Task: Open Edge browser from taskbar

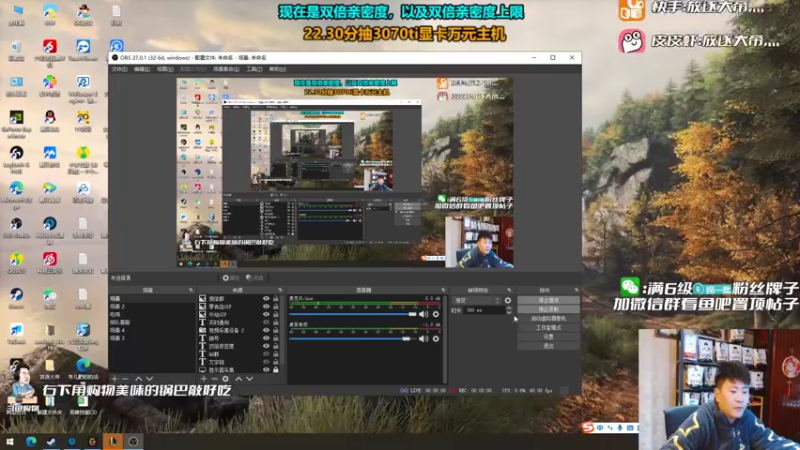Action: (31, 441)
